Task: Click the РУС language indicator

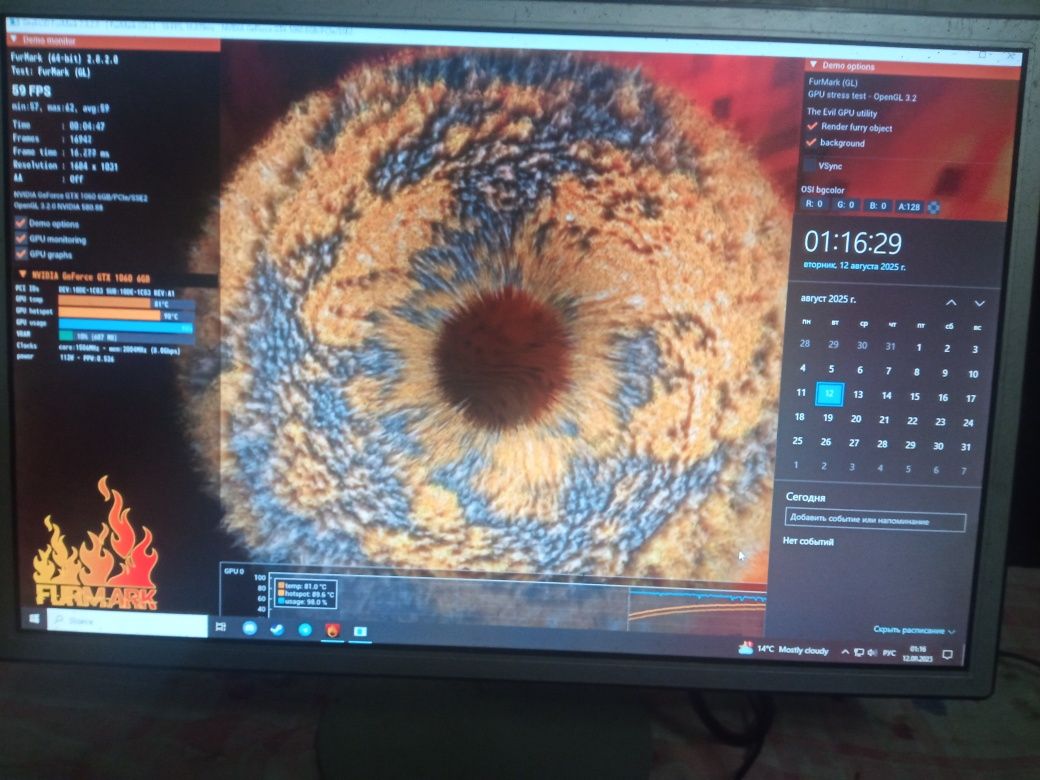Action: coord(889,653)
